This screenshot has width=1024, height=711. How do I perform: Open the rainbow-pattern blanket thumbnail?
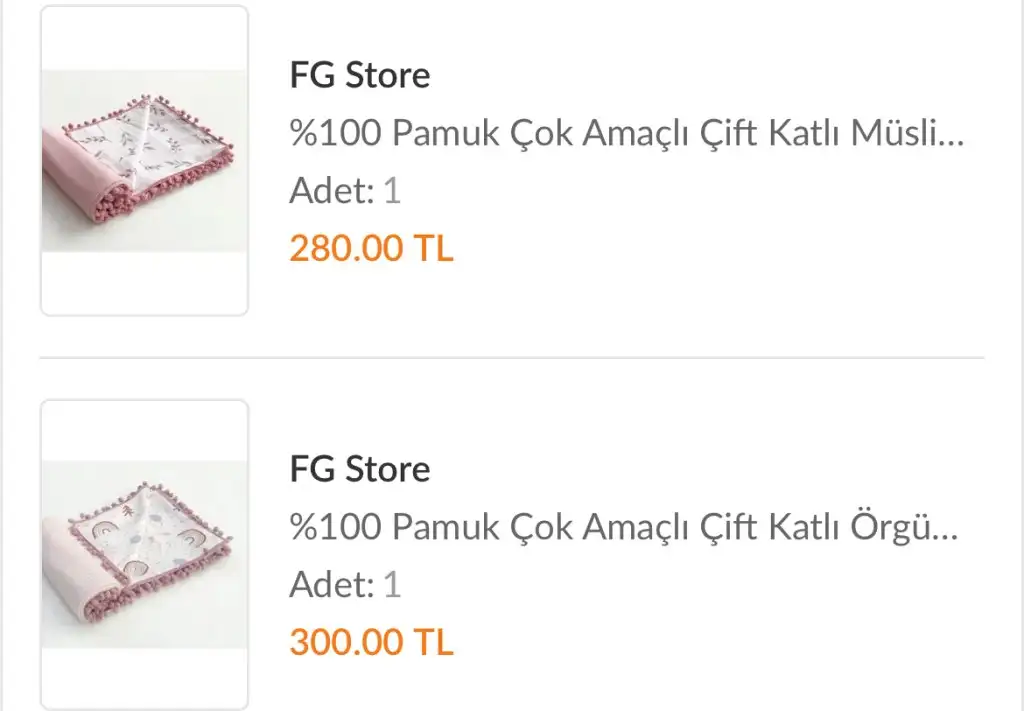tap(144, 554)
